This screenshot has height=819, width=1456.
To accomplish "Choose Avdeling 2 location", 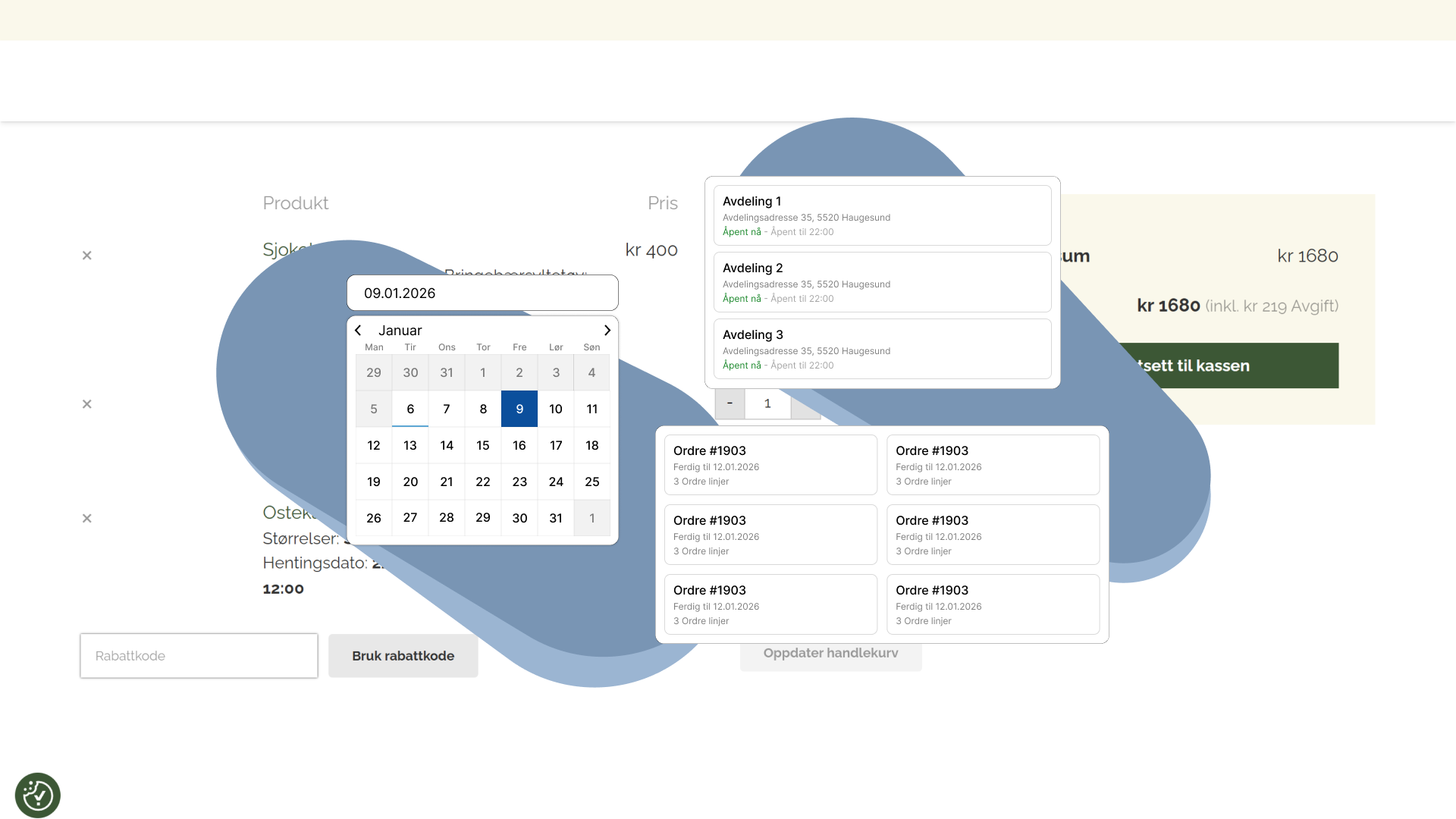I will (882, 282).
